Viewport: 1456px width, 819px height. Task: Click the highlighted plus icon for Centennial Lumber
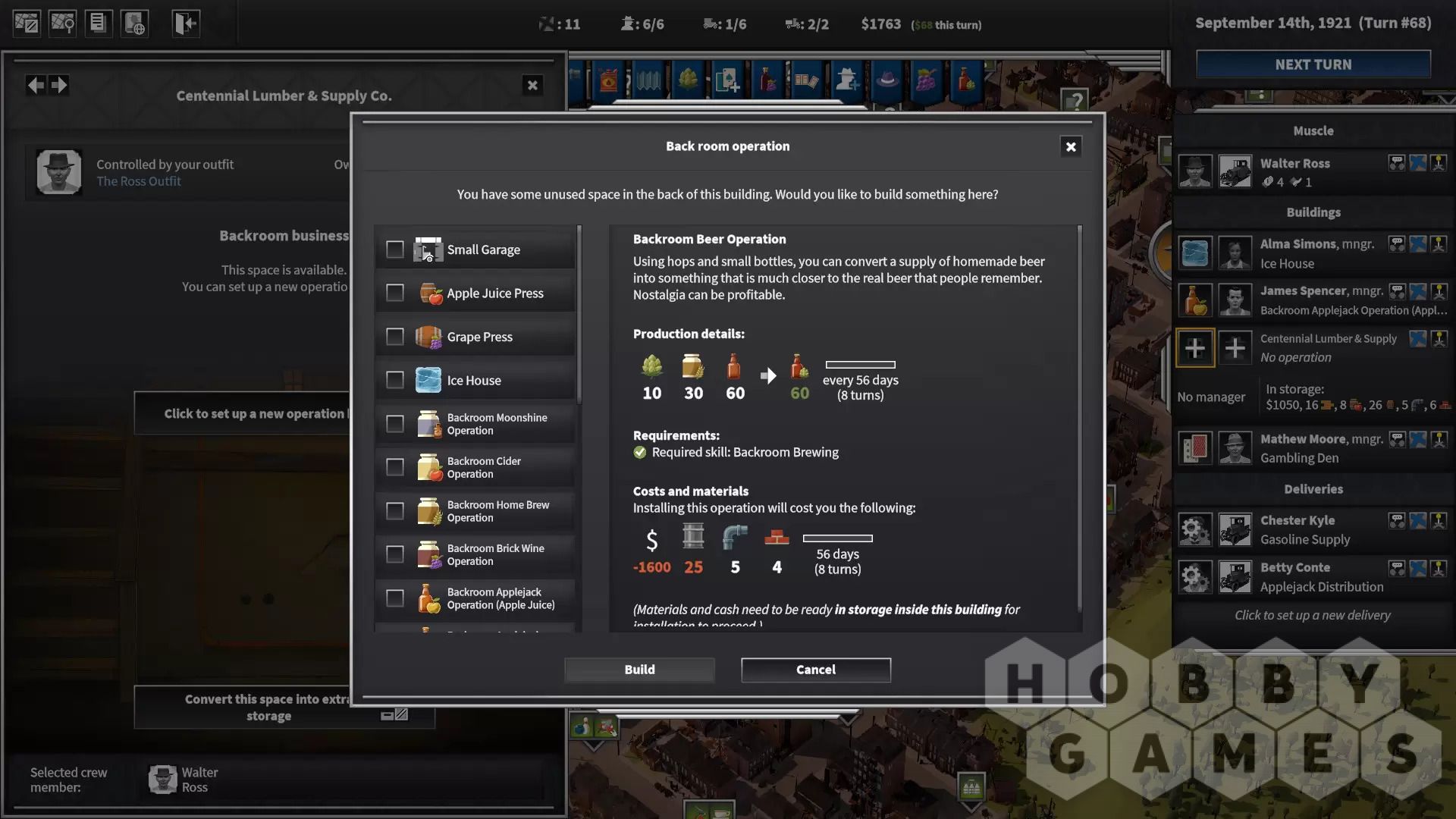coord(1195,348)
